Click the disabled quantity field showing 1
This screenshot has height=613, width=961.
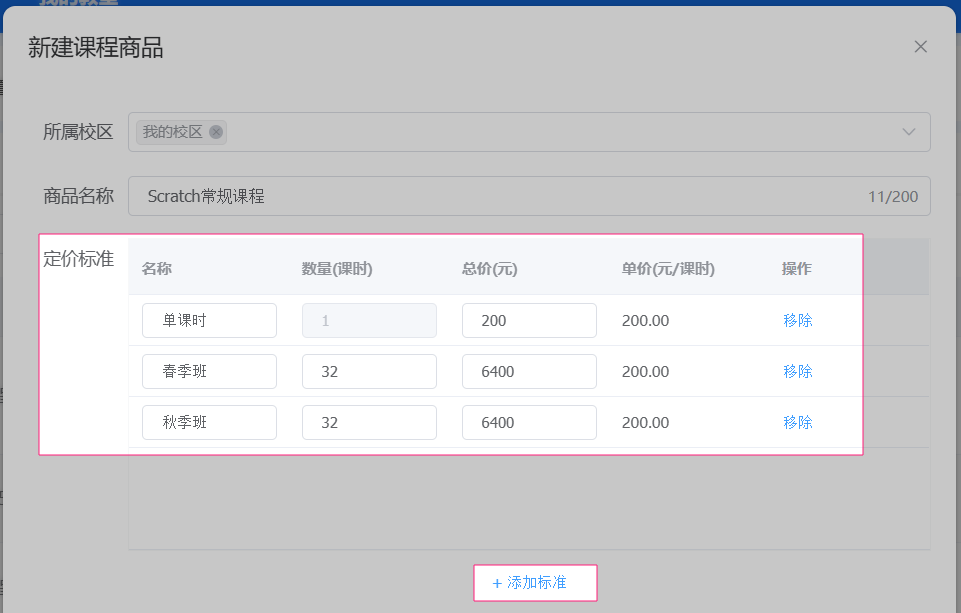[369, 321]
